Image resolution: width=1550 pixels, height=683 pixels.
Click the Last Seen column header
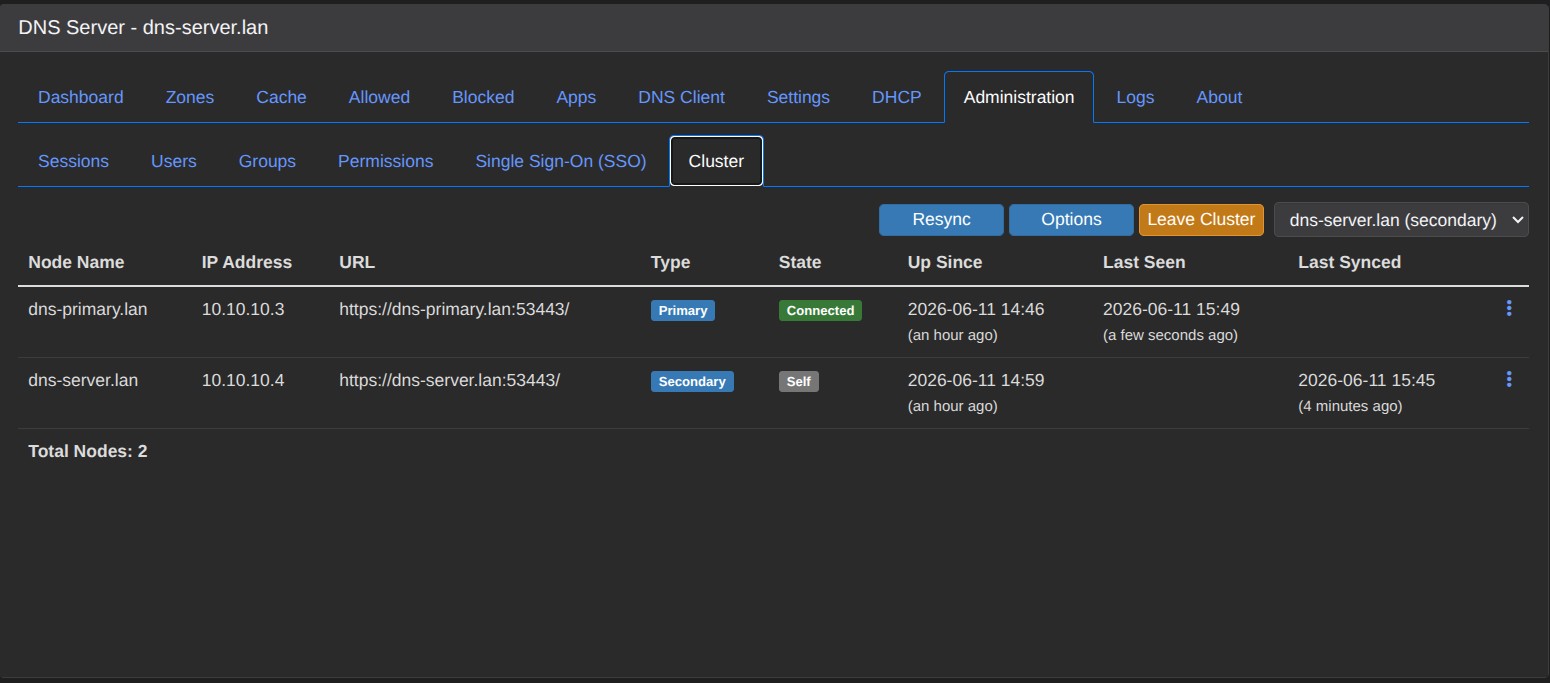1144,262
